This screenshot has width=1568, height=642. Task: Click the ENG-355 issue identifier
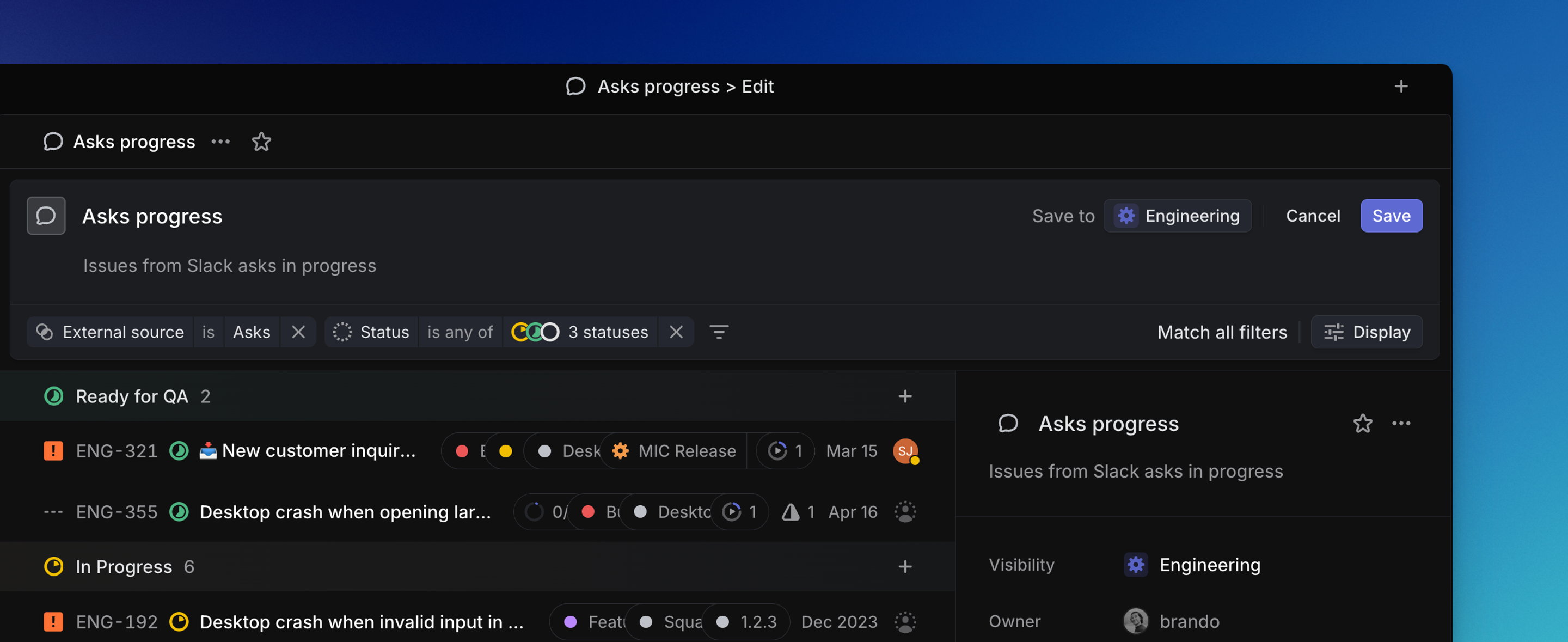[117, 512]
